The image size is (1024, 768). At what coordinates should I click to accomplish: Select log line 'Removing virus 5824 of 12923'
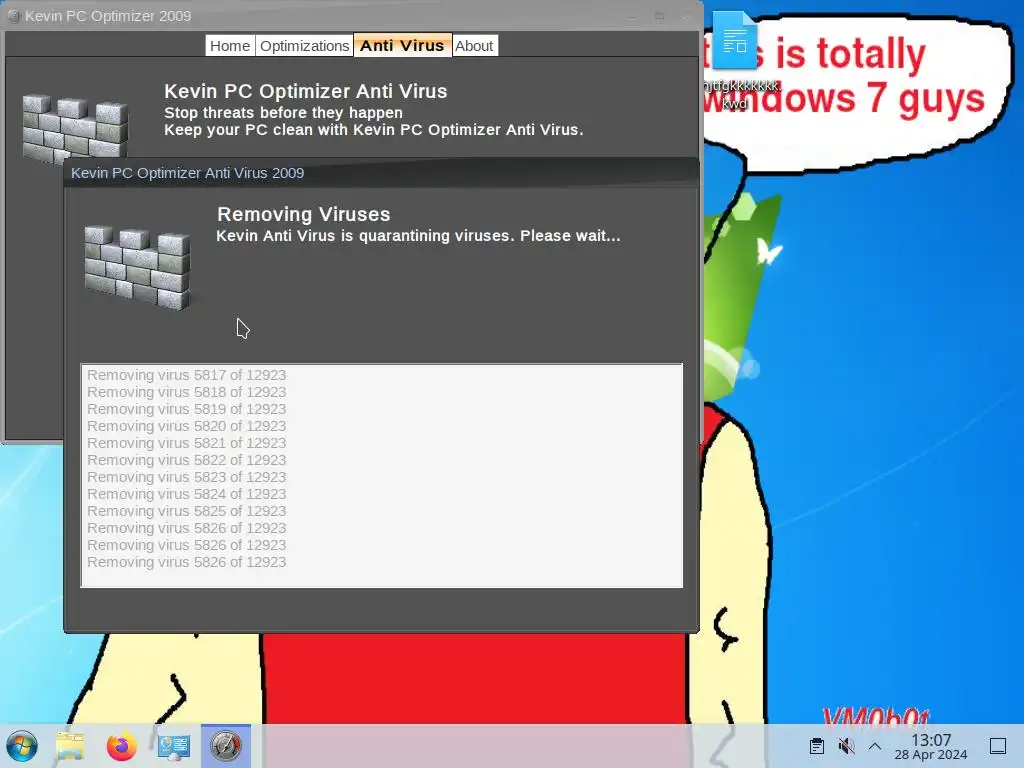(x=187, y=494)
